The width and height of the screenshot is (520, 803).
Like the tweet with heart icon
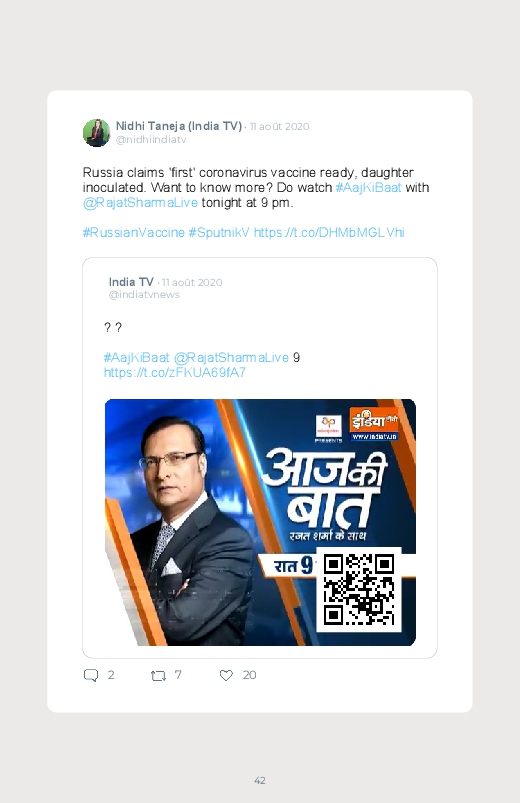226,675
